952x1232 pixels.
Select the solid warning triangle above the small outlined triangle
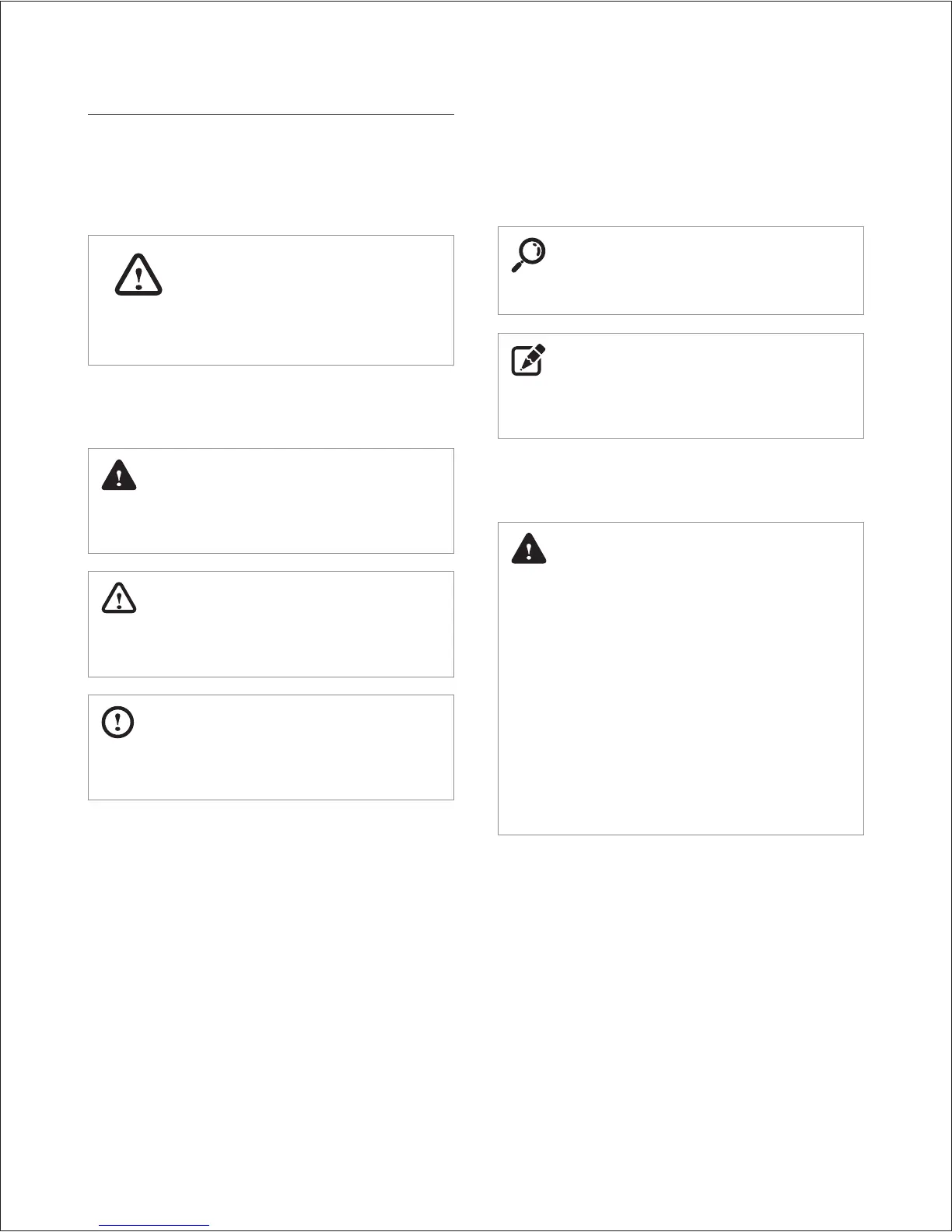tap(119, 474)
